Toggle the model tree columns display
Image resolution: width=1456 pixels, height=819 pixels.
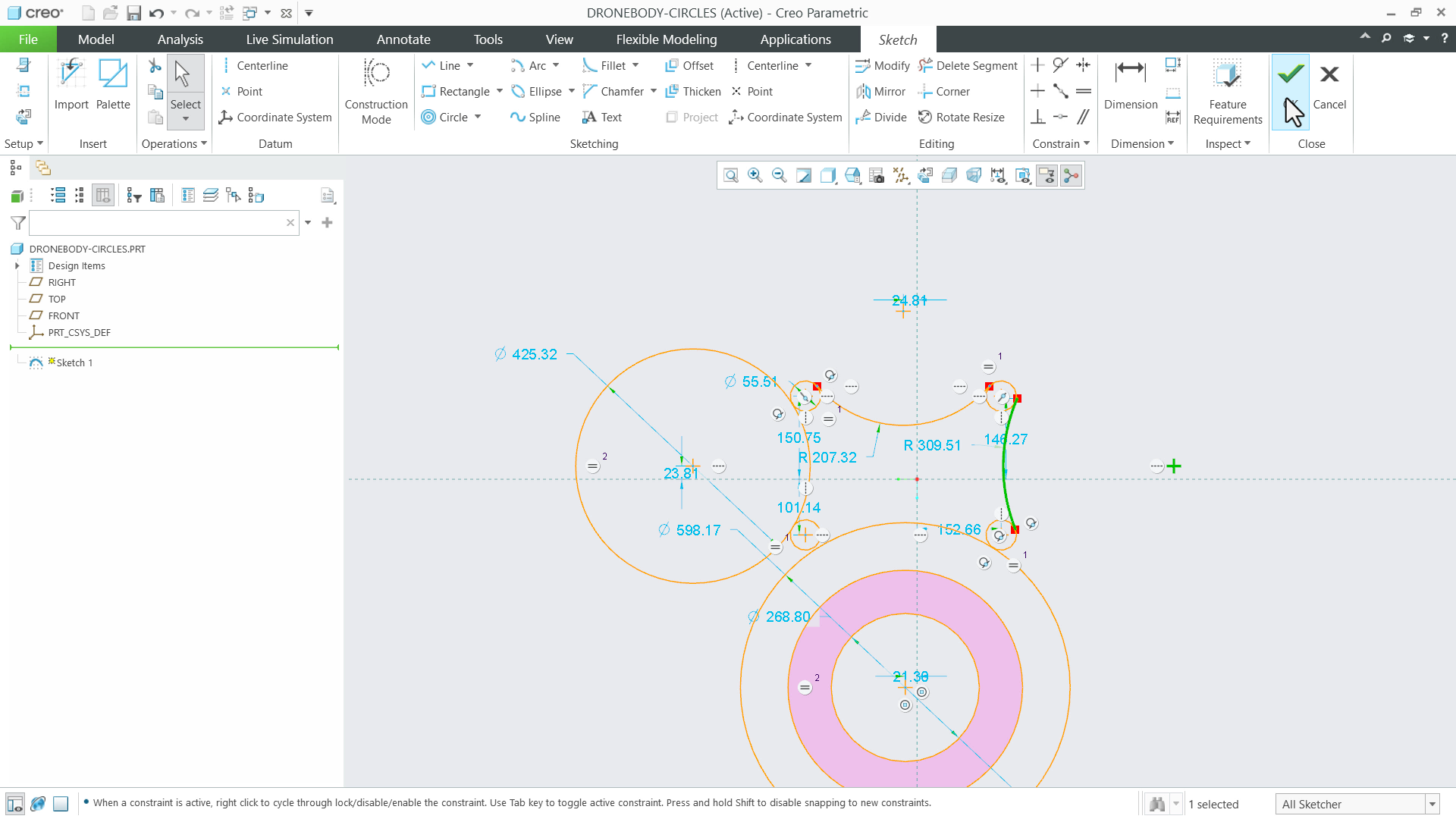coord(103,196)
